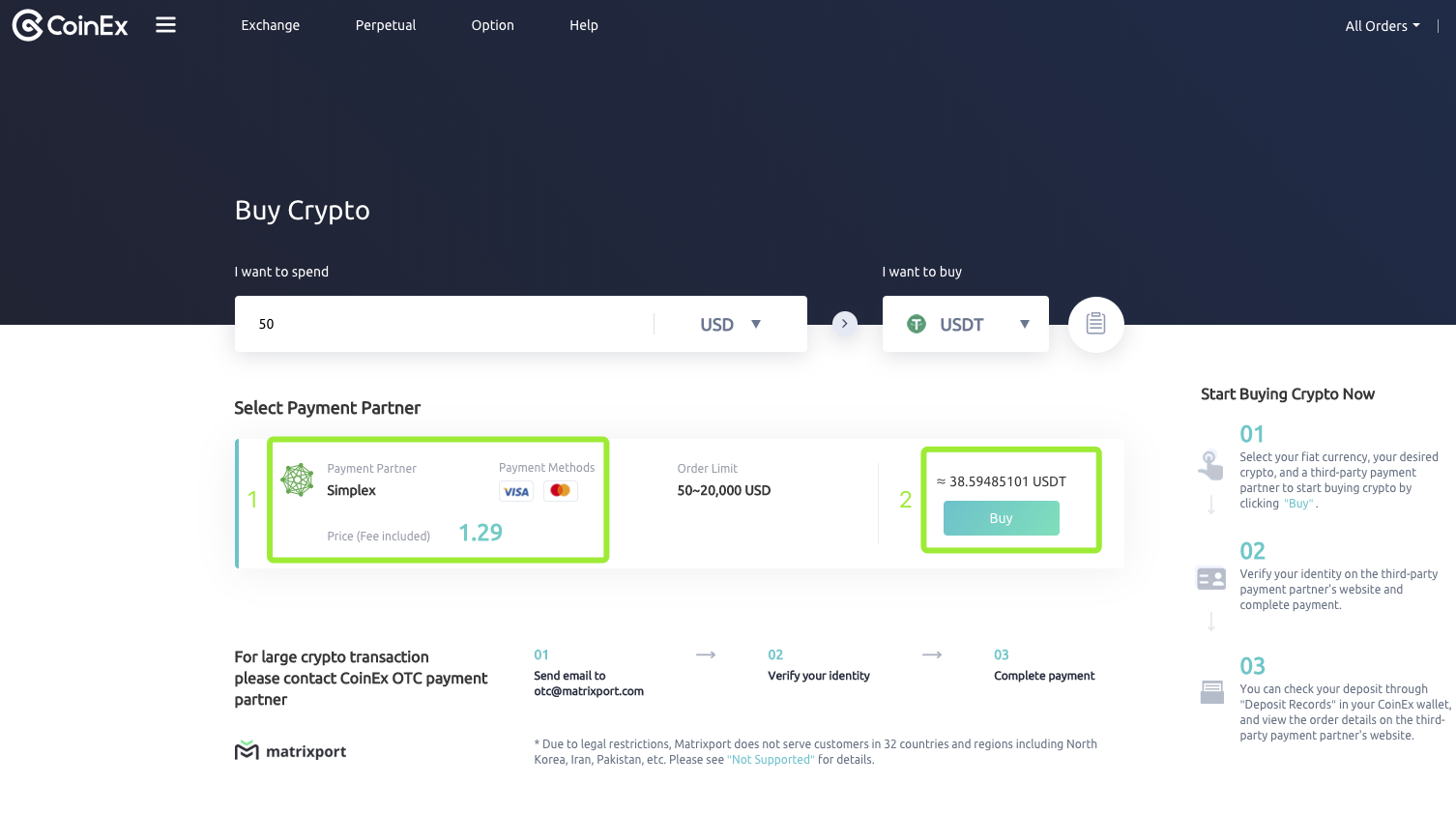Open the "Not Supported" link
The height and width of the screenshot is (813, 1456).
point(771,760)
